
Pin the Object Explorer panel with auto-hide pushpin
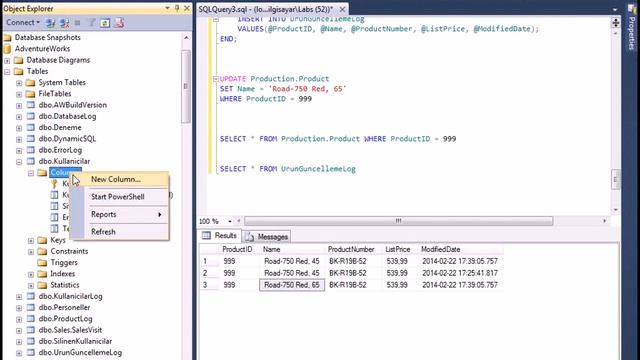pyautogui.click(x=177, y=8)
